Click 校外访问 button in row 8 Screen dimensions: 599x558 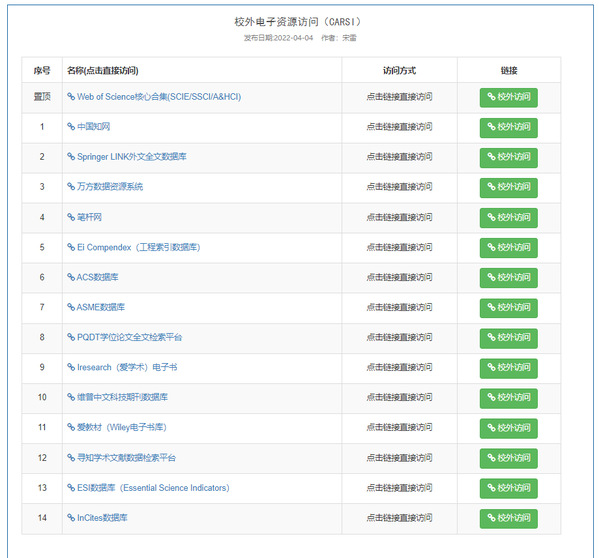(508, 338)
